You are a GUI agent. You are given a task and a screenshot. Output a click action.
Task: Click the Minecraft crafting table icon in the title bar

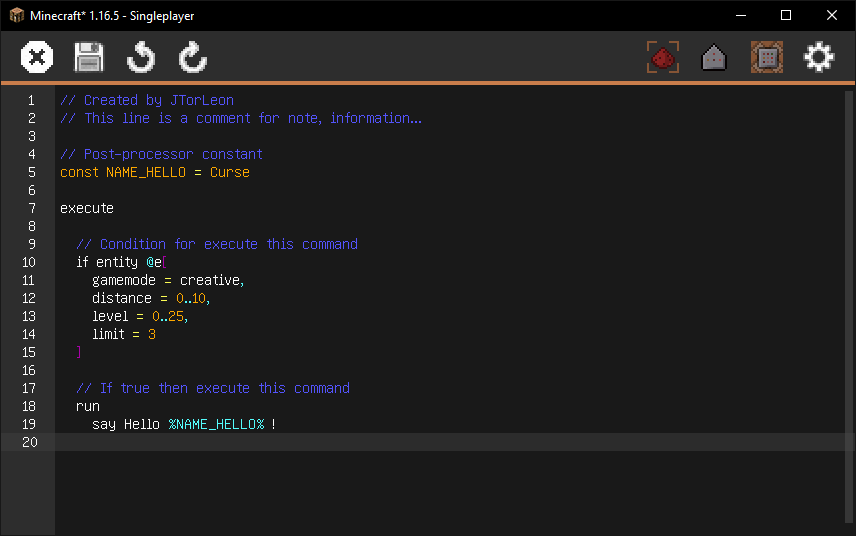pyautogui.click(x=17, y=16)
